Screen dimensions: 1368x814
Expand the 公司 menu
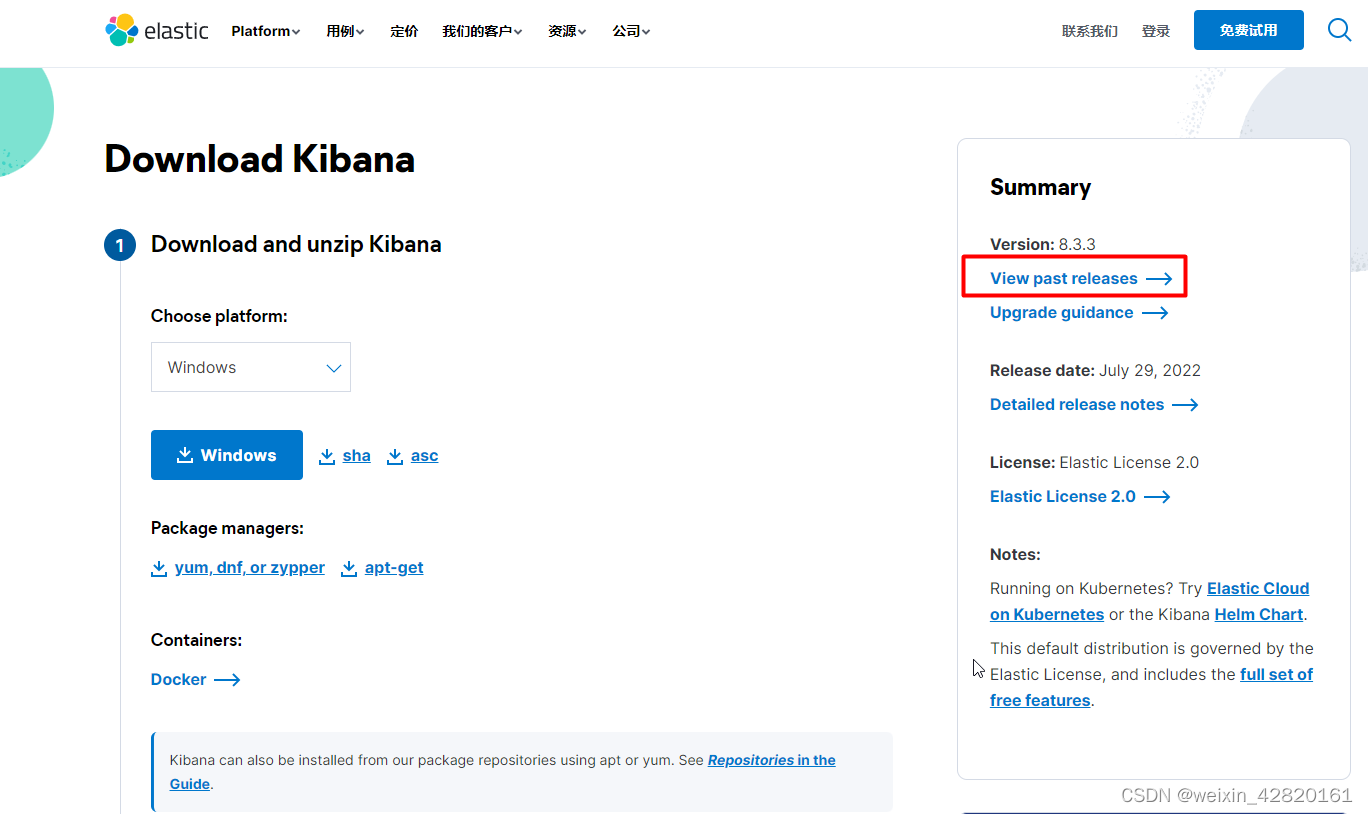(x=631, y=31)
